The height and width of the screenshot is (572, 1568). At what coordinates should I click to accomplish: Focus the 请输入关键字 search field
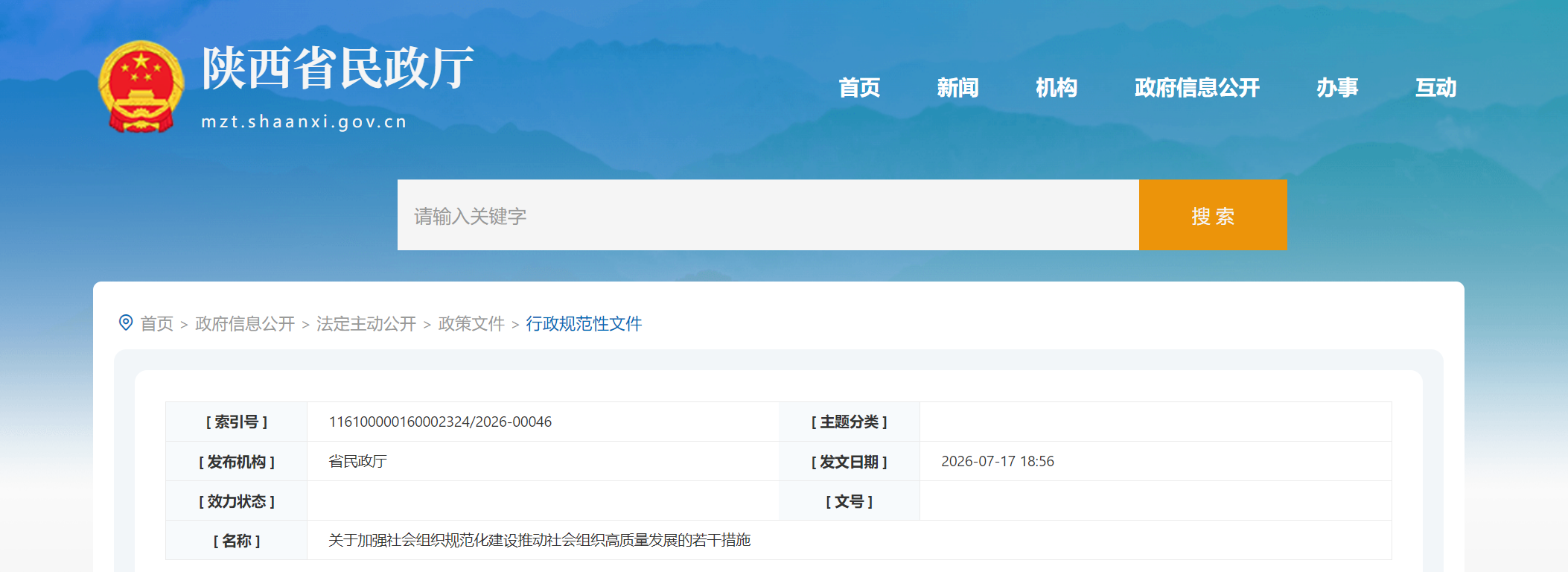point(768,215)
